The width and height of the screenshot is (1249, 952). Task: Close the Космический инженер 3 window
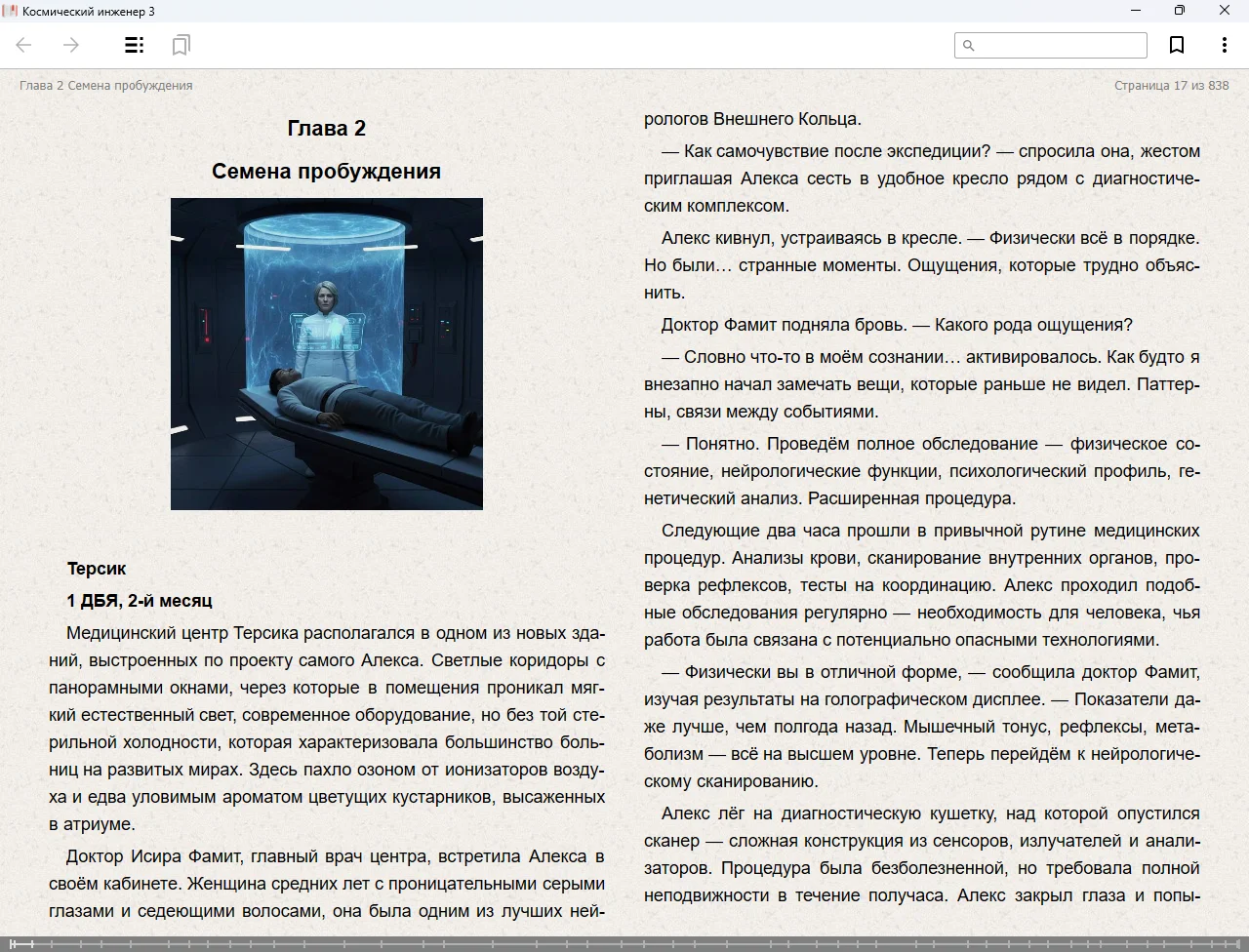point(1224,11)
